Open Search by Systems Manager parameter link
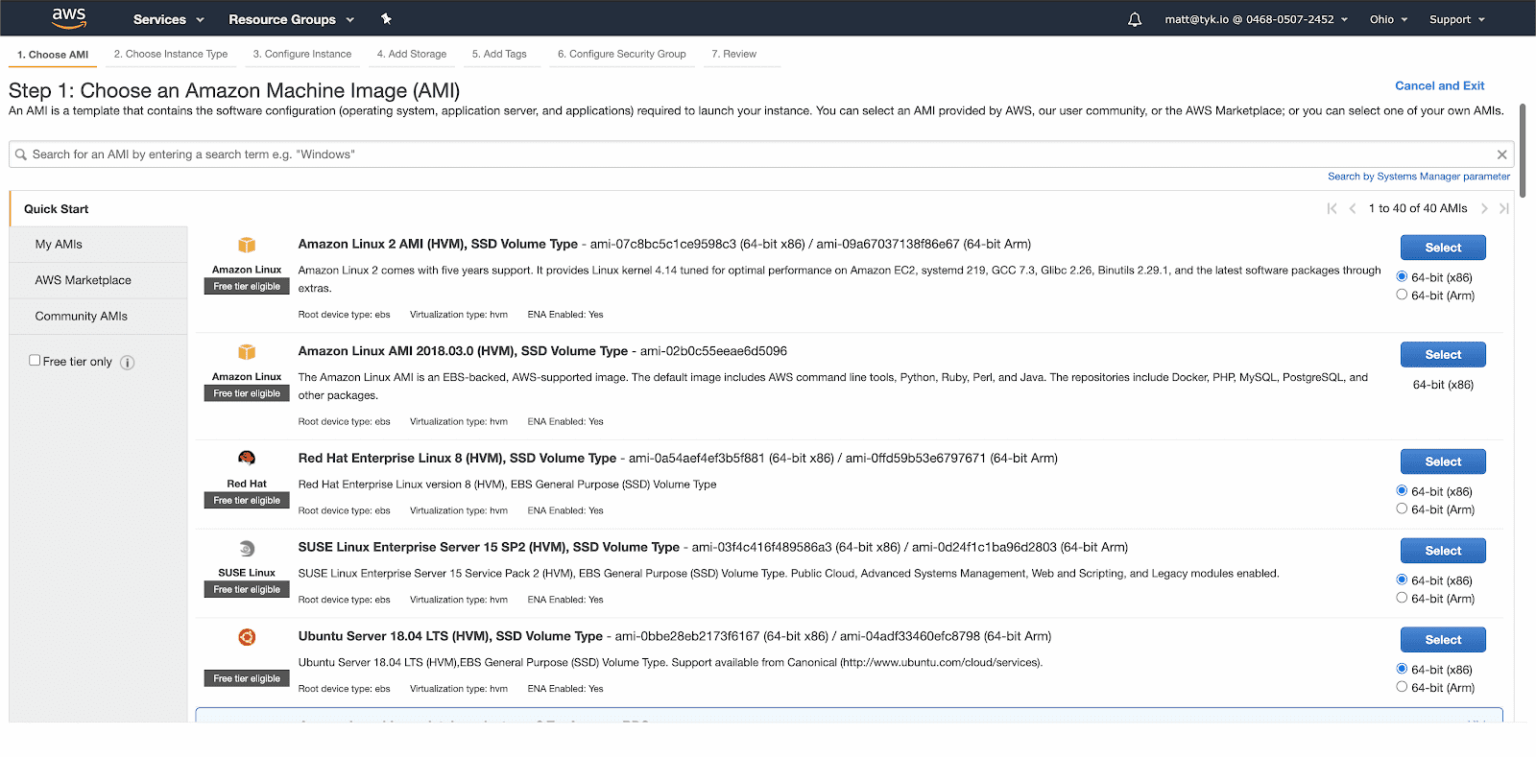The height and width of the screenshot is (757, 1536). pyautogui.click(x=1419, y=176)
